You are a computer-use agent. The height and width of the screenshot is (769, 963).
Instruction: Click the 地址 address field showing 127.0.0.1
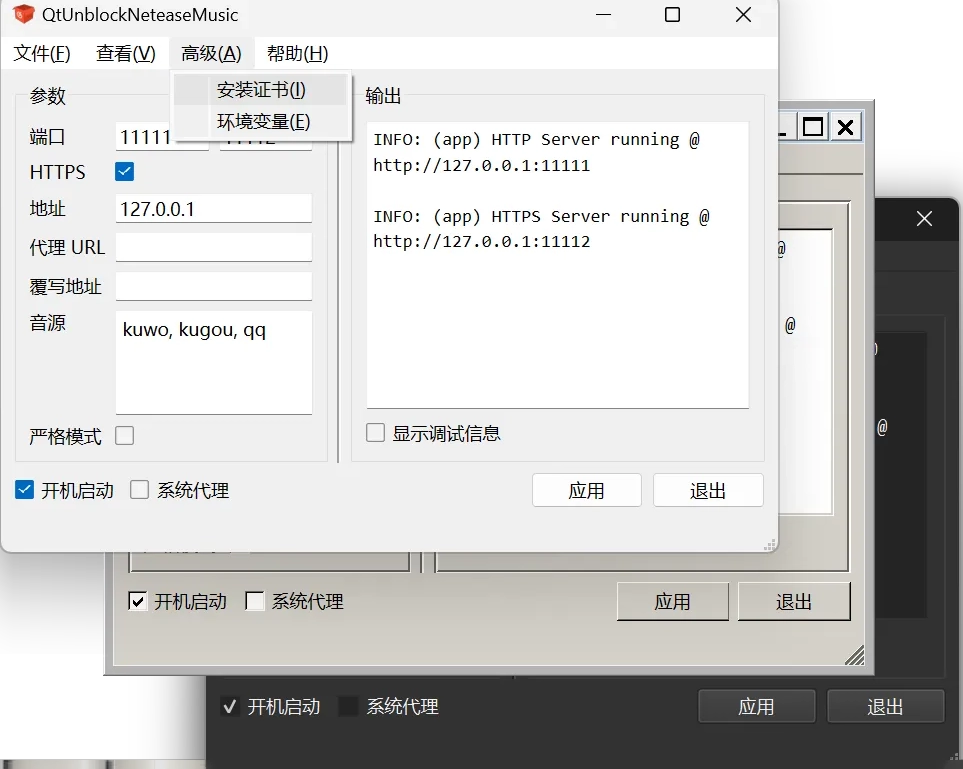pyautogui.click(x=213, y=209)
